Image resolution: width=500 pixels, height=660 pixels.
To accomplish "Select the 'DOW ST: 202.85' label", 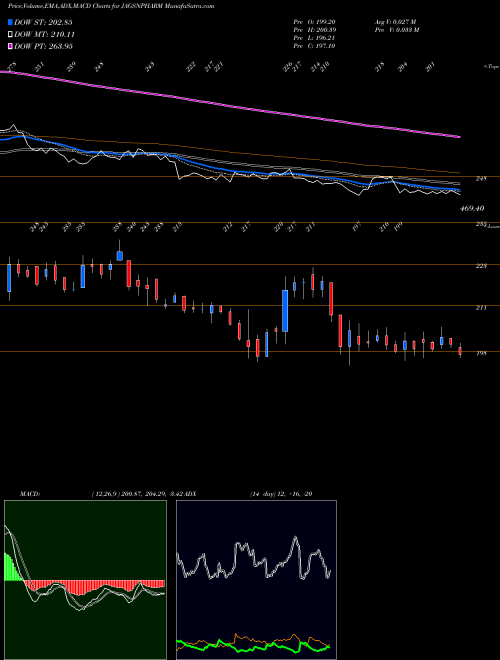I will coord(43,22).
